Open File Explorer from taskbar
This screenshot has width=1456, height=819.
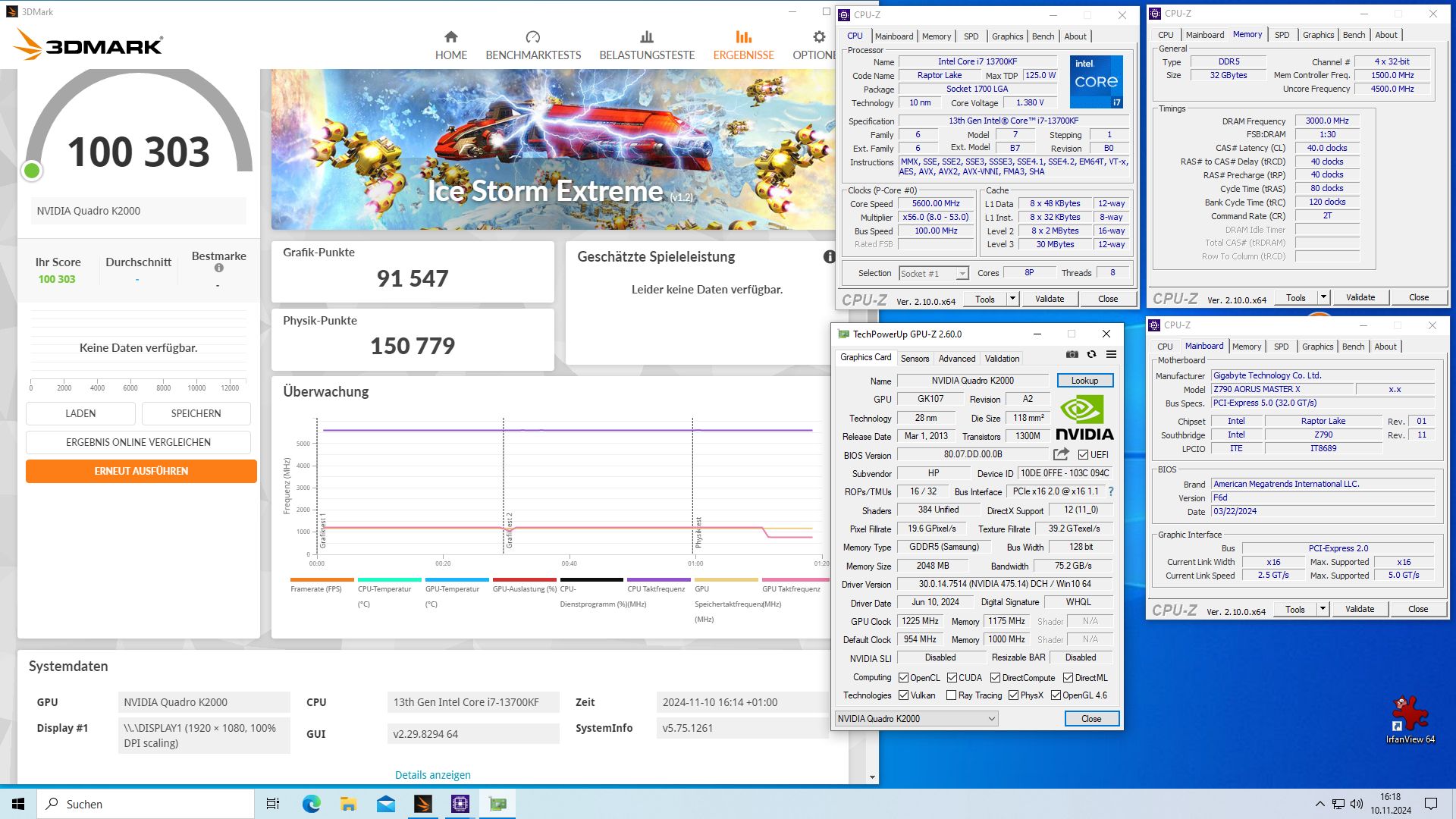348,804
